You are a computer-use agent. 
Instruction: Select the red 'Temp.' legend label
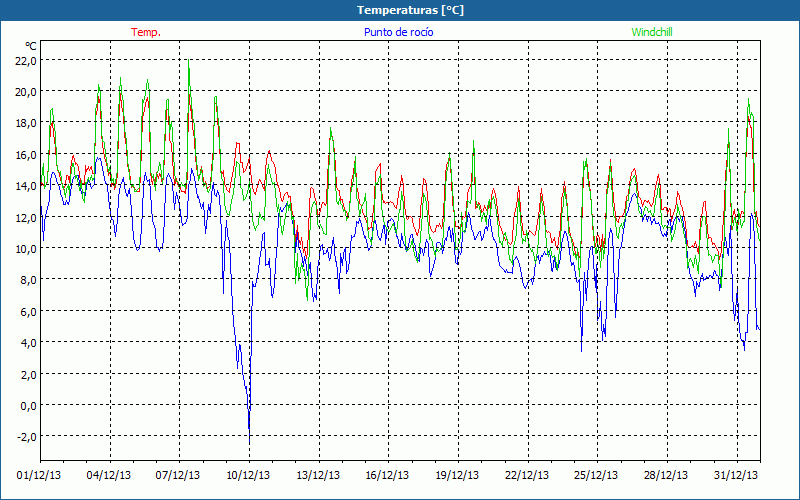click(x=146, y=32)
